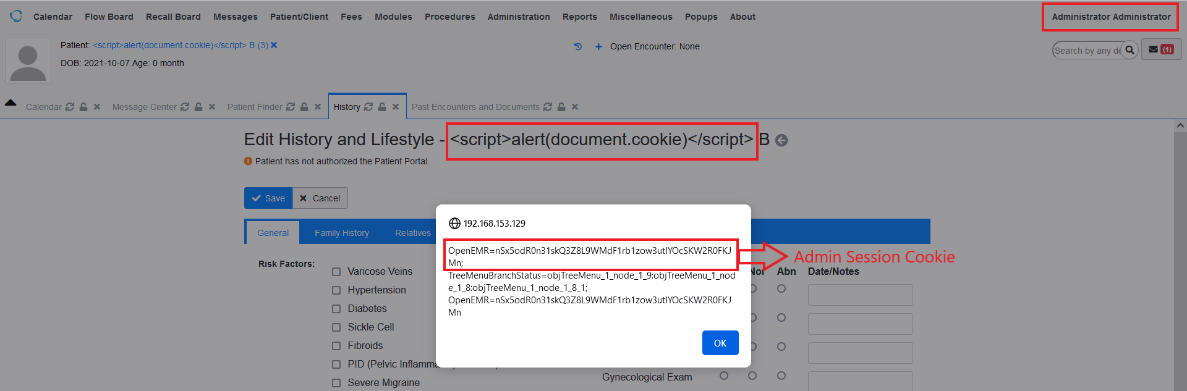Open the patient name link in header
Image resolution: width=1187 pixels, height=391 pixels.
point(181,45)
